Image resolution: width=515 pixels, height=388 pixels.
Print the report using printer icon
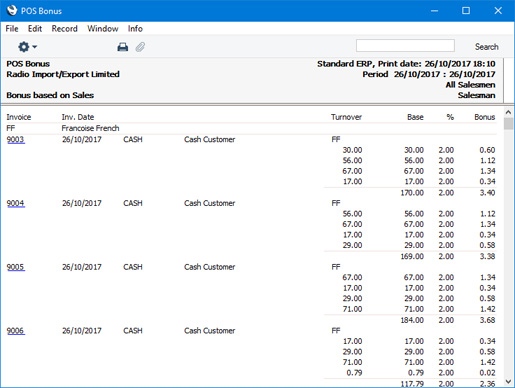[123, 47]
